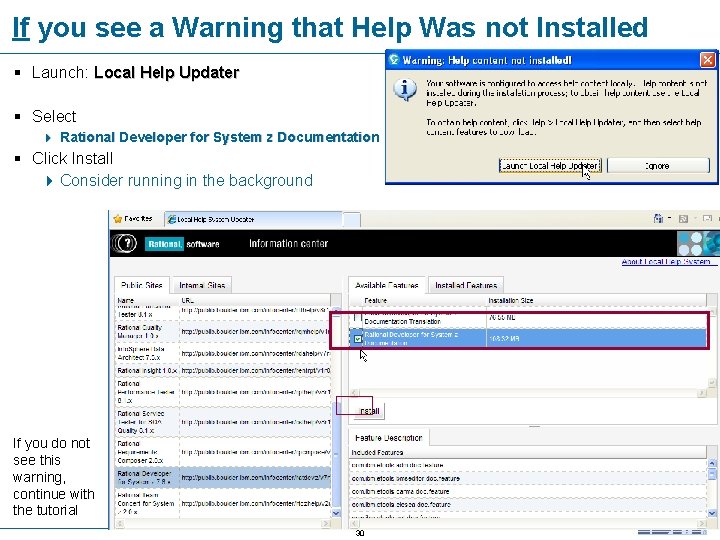This screenshot has width=720, height=540.
Task: Click the warning dialog title bar icon
Action: coord(394,60)
